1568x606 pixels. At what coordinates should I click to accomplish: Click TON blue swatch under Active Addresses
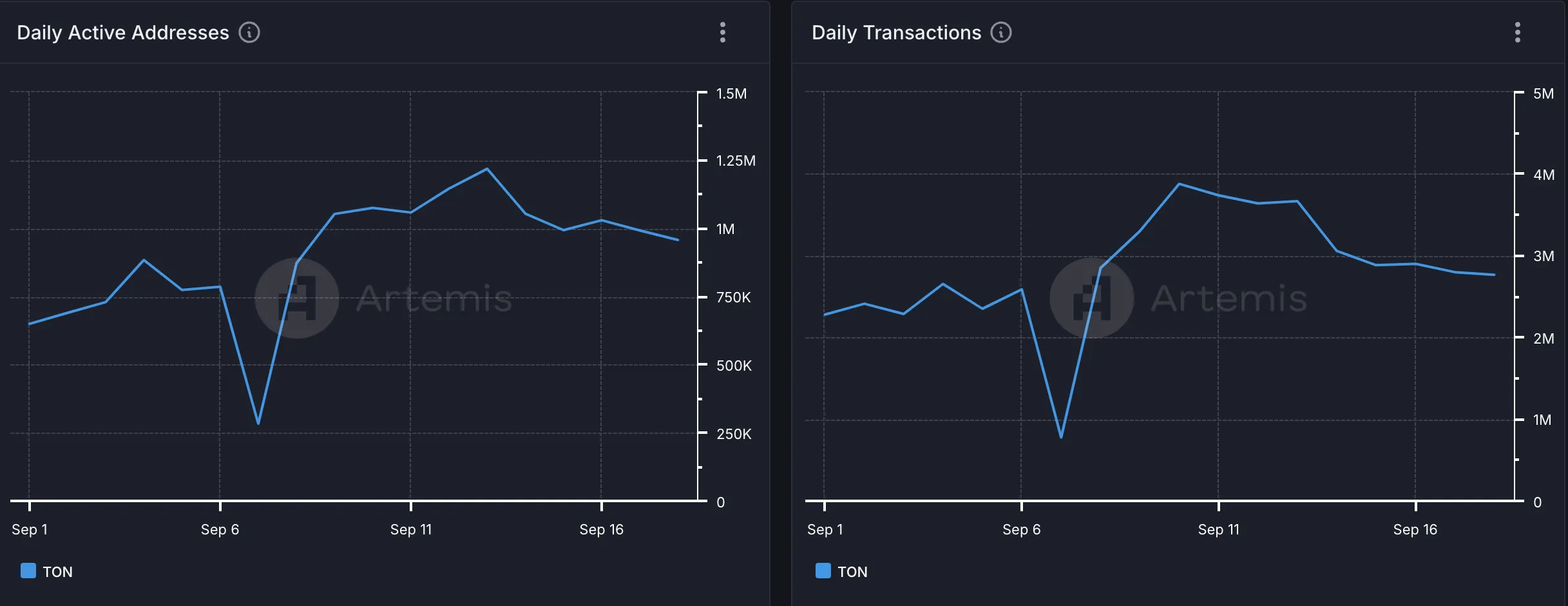click(x=28, y=571)
